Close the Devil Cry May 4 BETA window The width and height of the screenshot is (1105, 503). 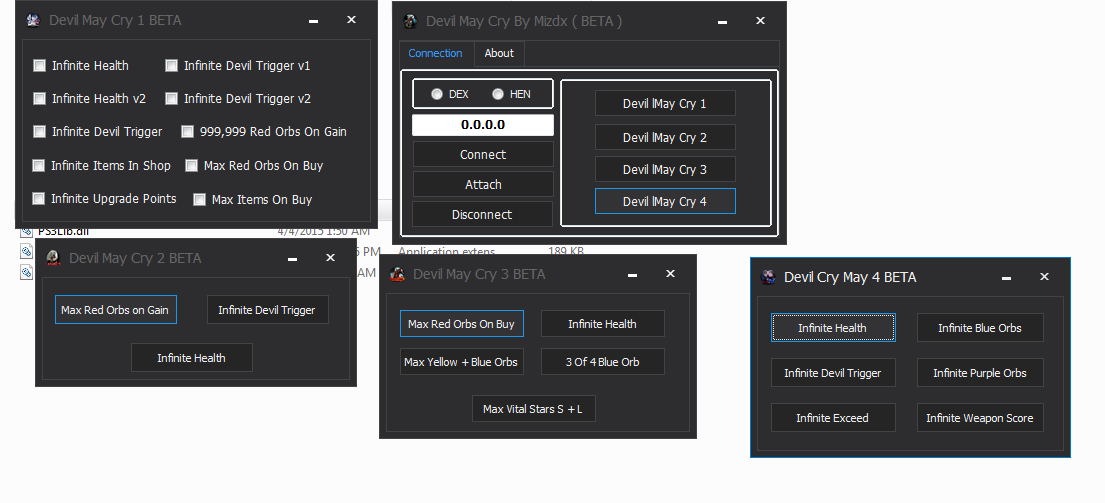[1044, 276]
